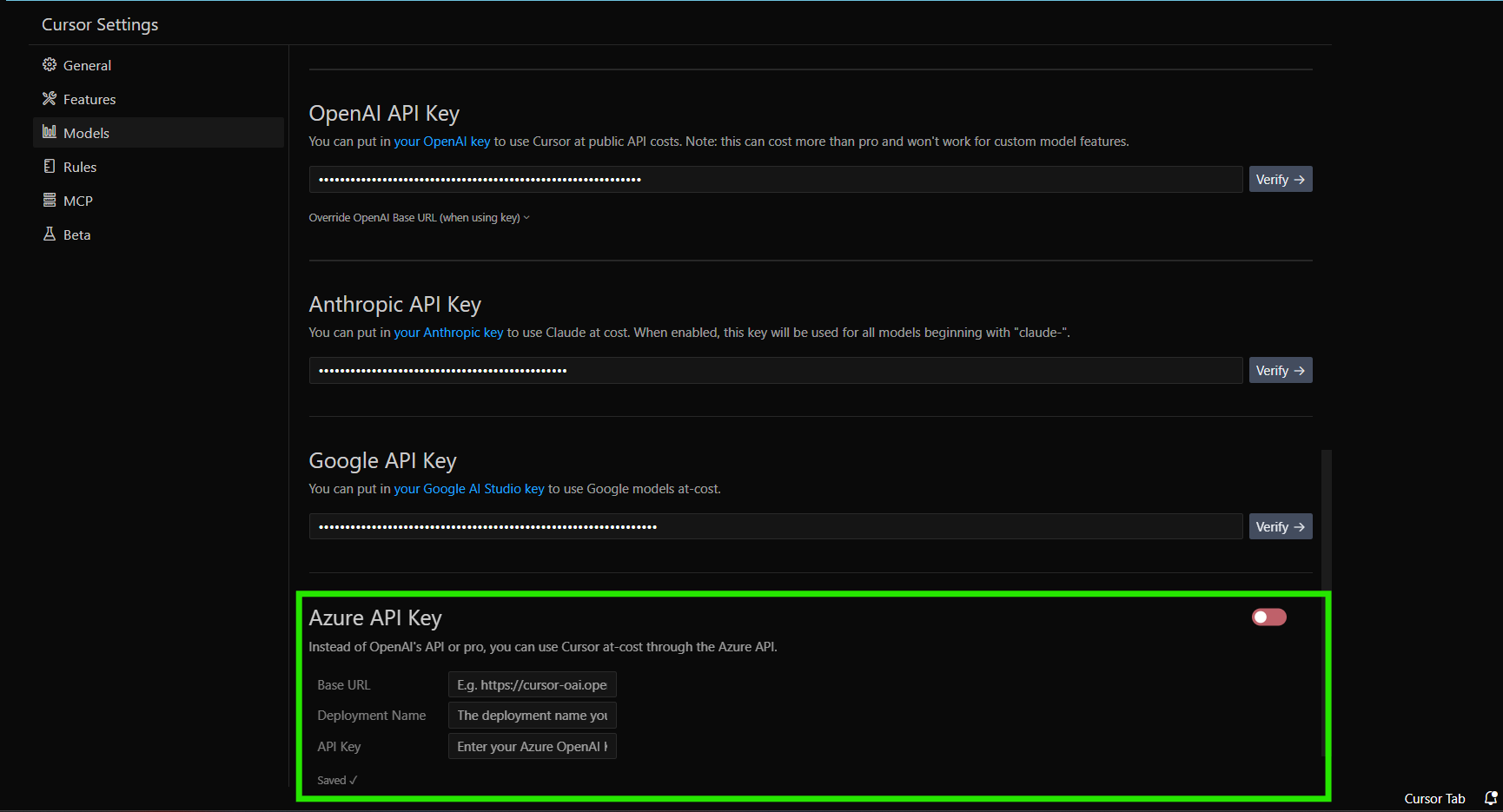Click the notification bell icon in status bar
The image size is (1503, 812).
click(x=1491, y=798)
